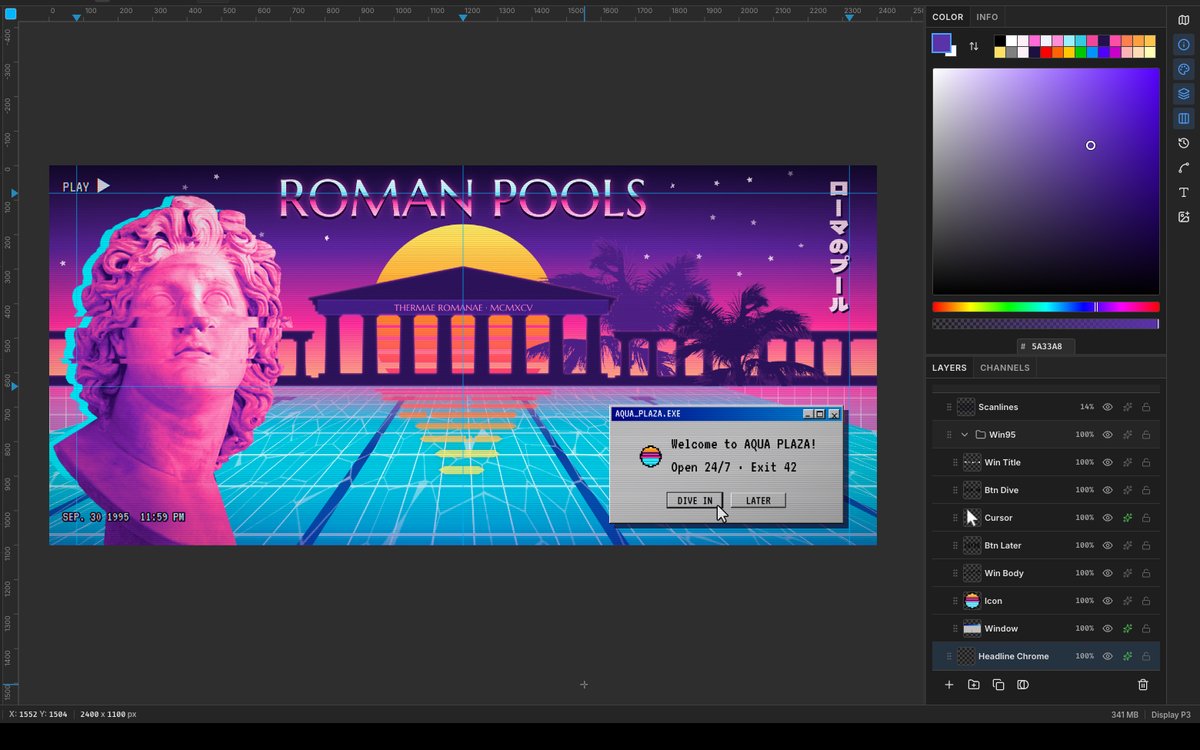
Task: Swap foreground and background colors
Action: (x=974, y=46)
